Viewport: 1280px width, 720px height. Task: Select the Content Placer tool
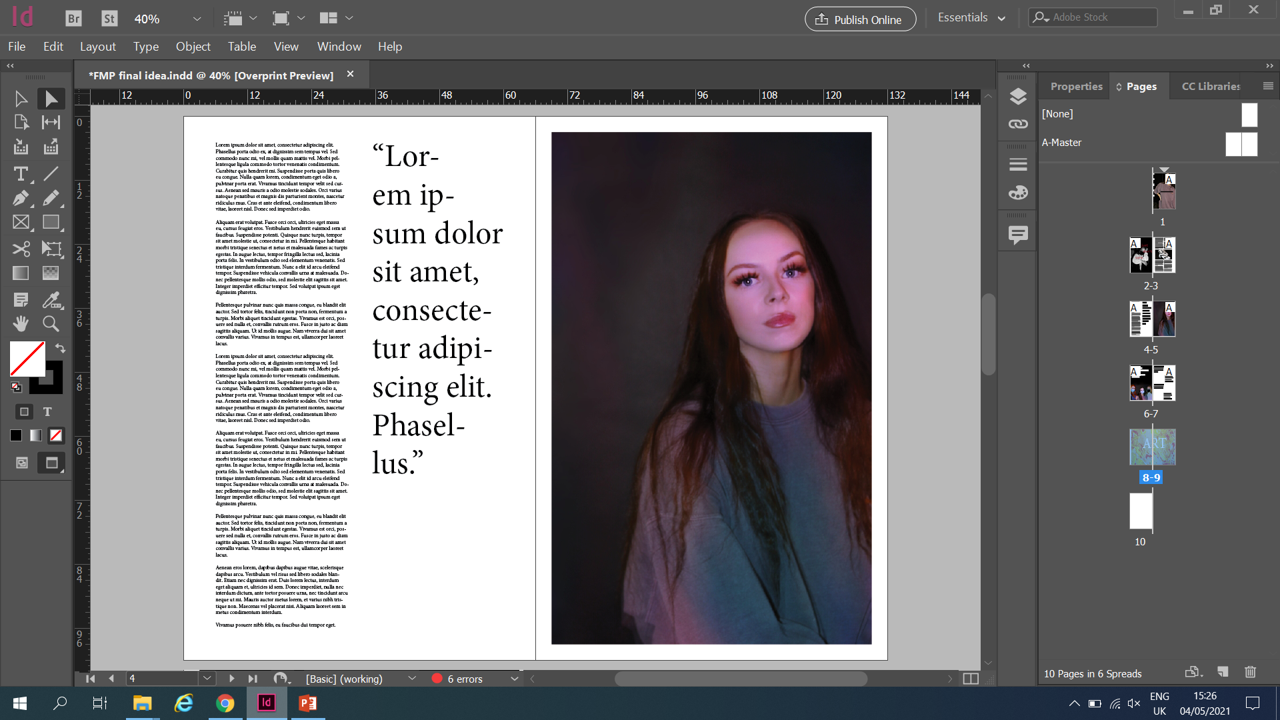point(51,148)
